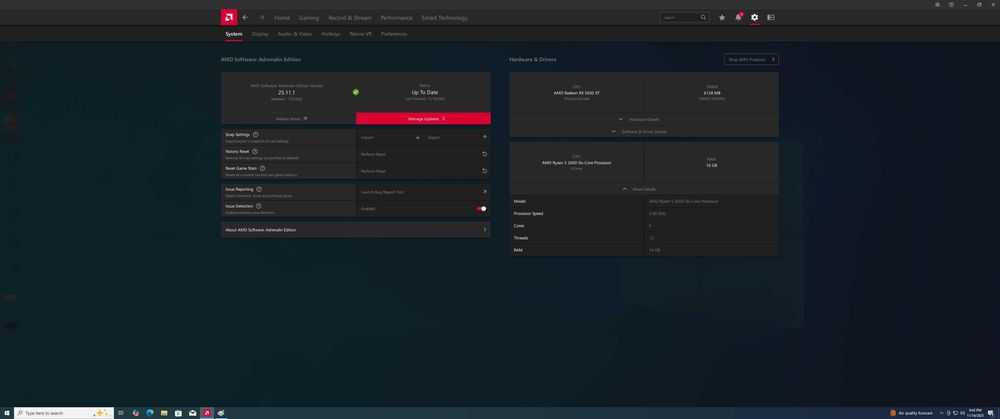This screenshot has width=1000, height=419.
Task: Open favorites star icon
Action: [x=722, y=18]
